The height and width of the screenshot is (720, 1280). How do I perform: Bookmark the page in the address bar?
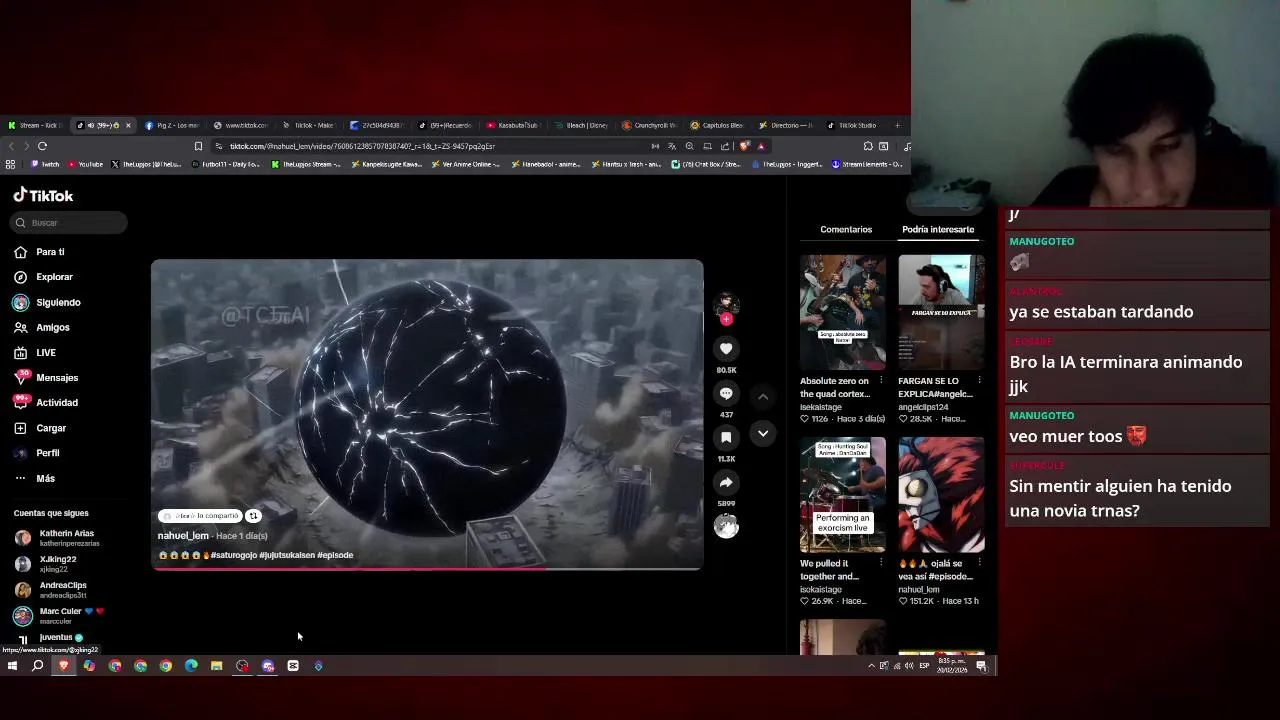coord(198,146)
